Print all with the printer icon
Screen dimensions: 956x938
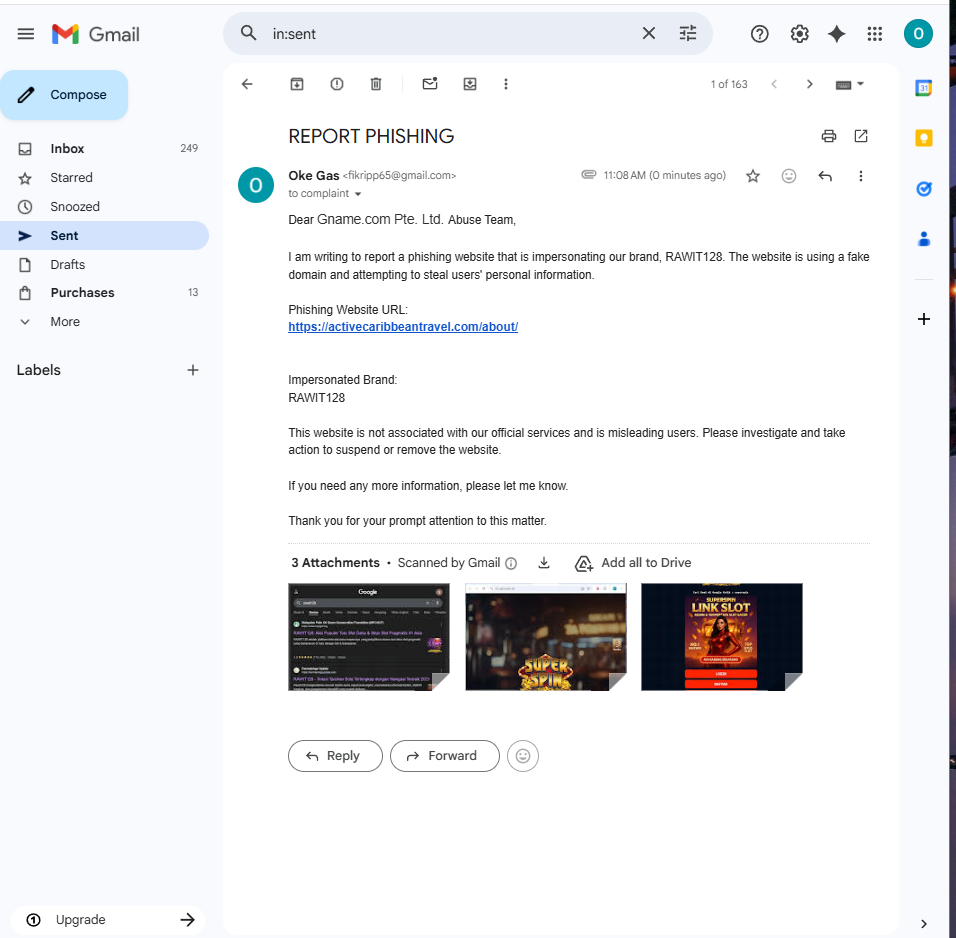tap(829, 136)
